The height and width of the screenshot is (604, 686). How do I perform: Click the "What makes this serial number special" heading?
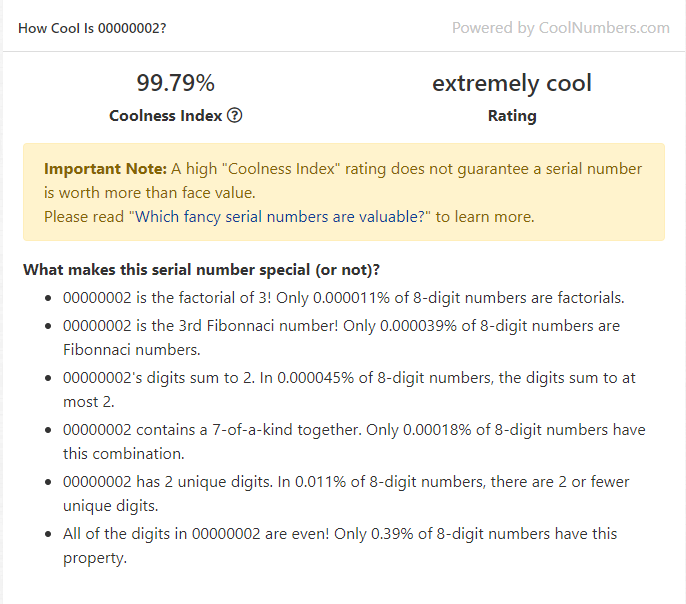[x=201, y=270]
